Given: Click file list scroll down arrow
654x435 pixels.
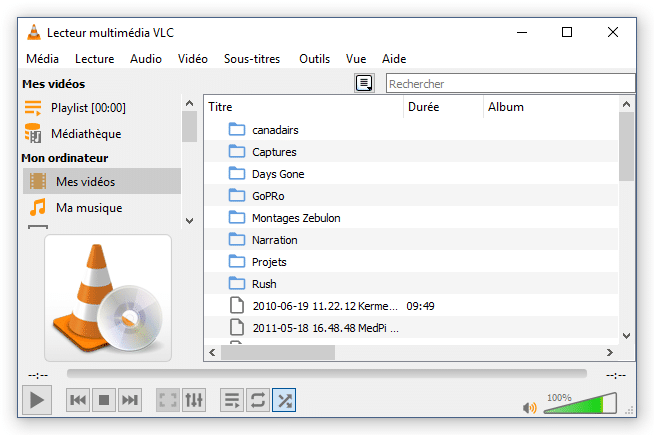Looking at the screenshot, I should click(x=626, y=336).
